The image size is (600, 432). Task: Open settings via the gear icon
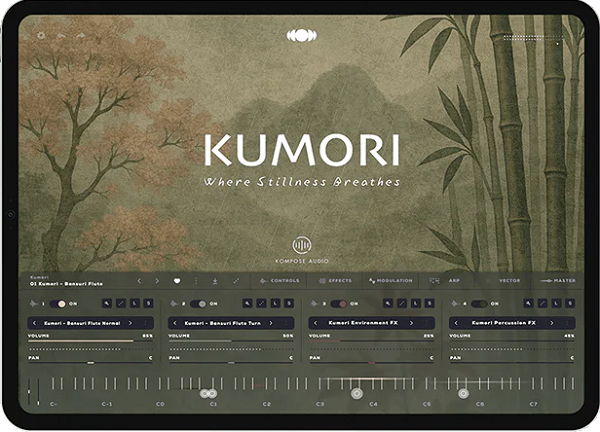[x=41, y=36]
